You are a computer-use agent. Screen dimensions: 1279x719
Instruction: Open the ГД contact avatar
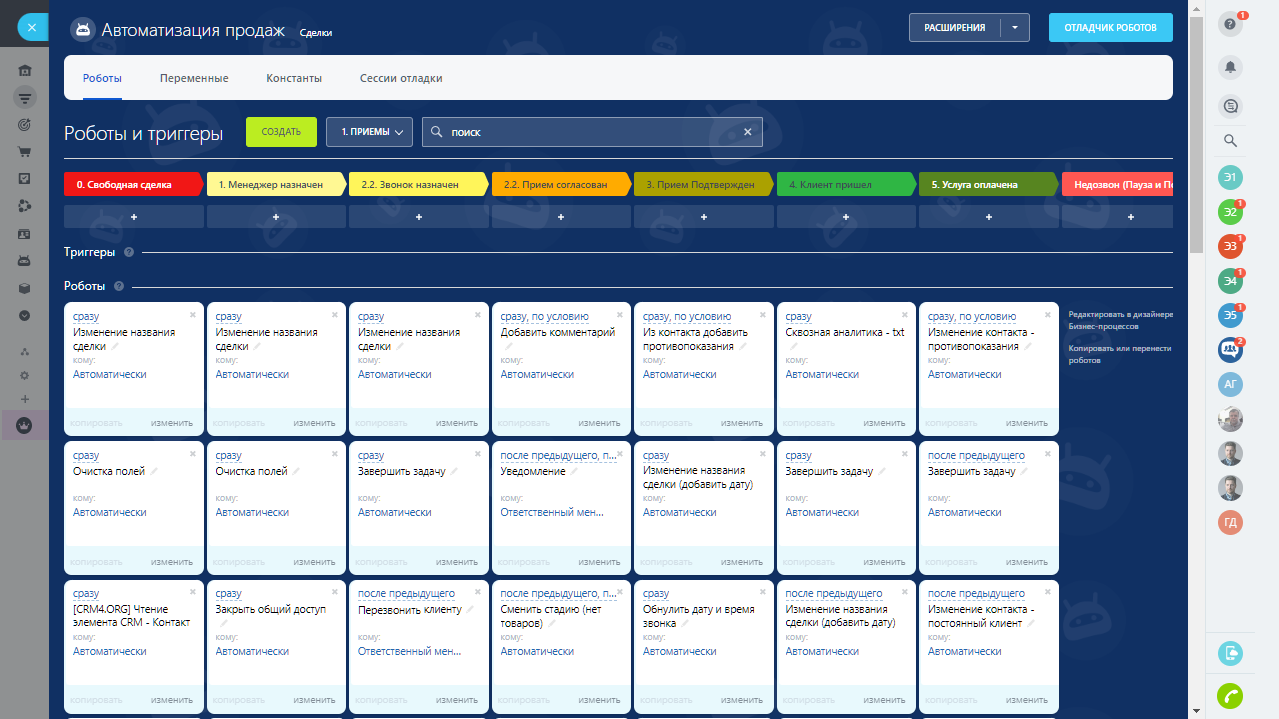[x=1231, y=522]
